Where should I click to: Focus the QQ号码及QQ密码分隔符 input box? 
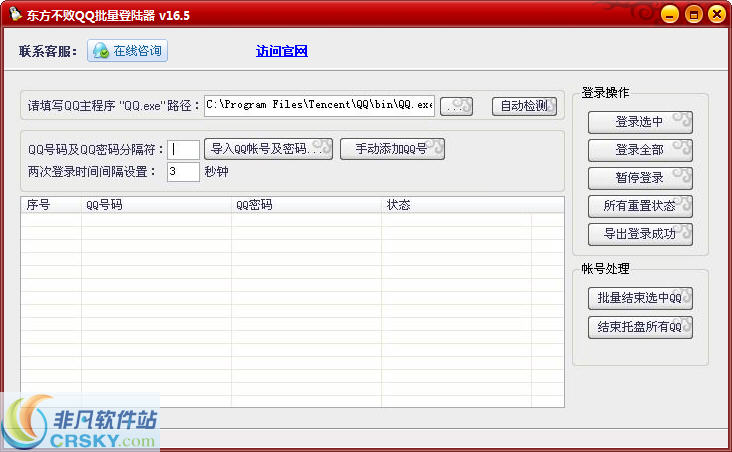[183, 149]
